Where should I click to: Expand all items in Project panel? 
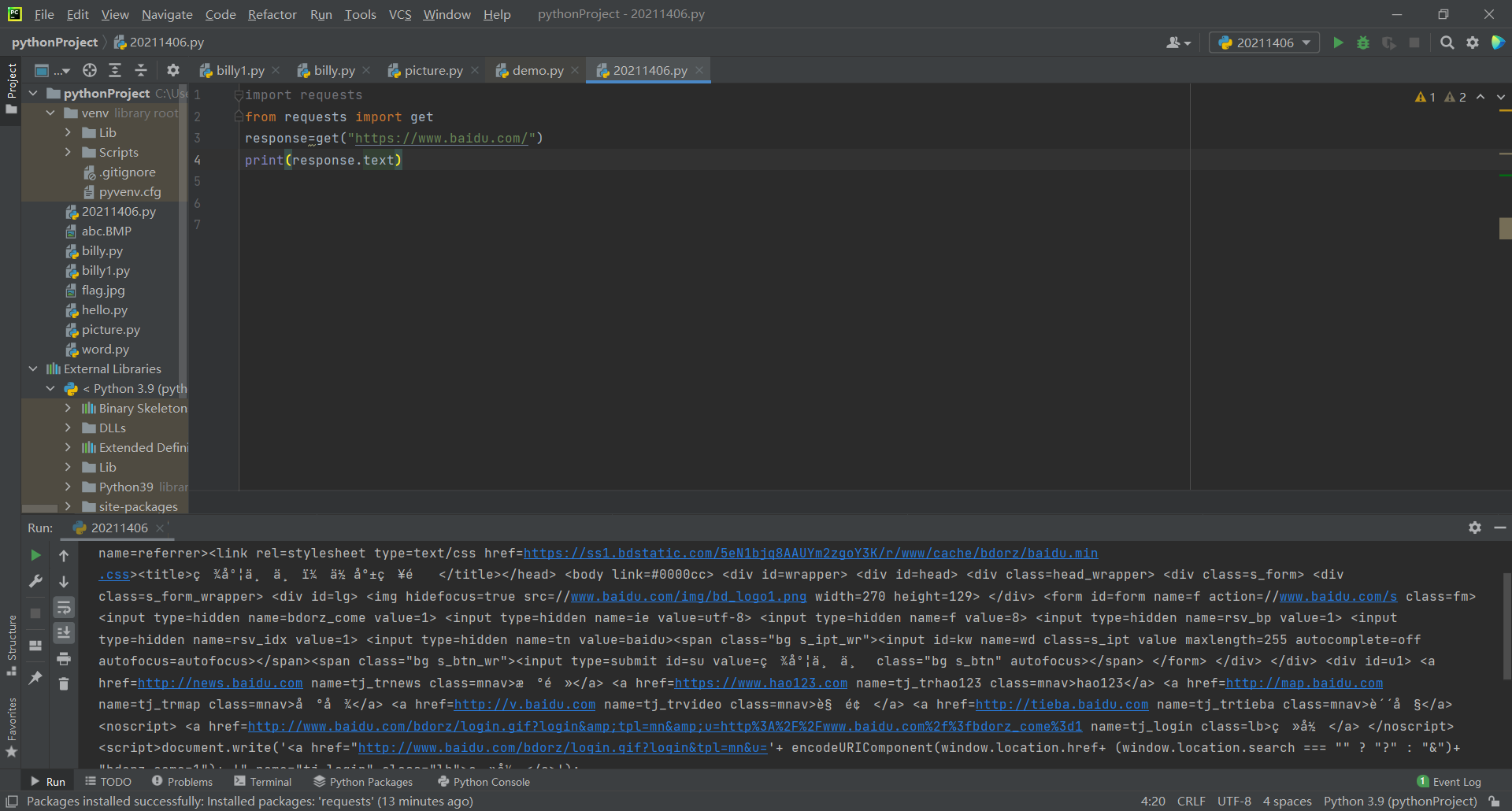pyautogui.click(x=115, y=70)
